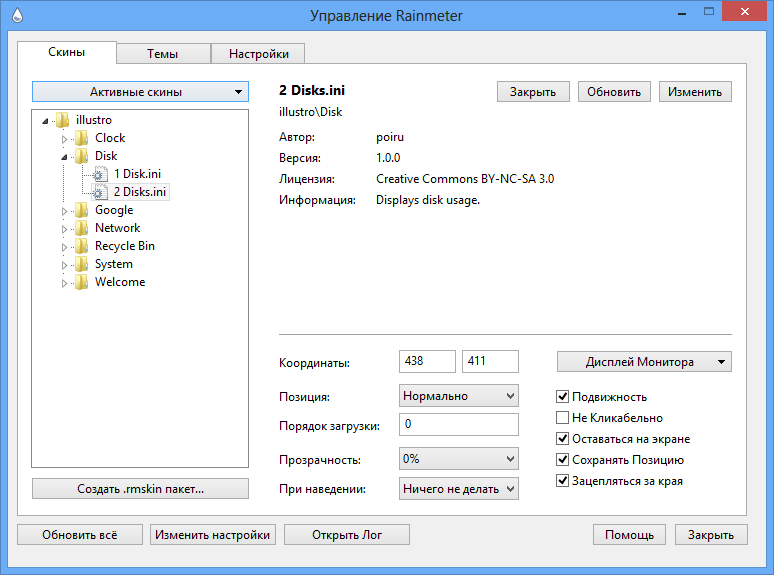This screenshot has width=774, height=575.
Task: Click the Recycle Bin folder icon
Action: (82, 246)
